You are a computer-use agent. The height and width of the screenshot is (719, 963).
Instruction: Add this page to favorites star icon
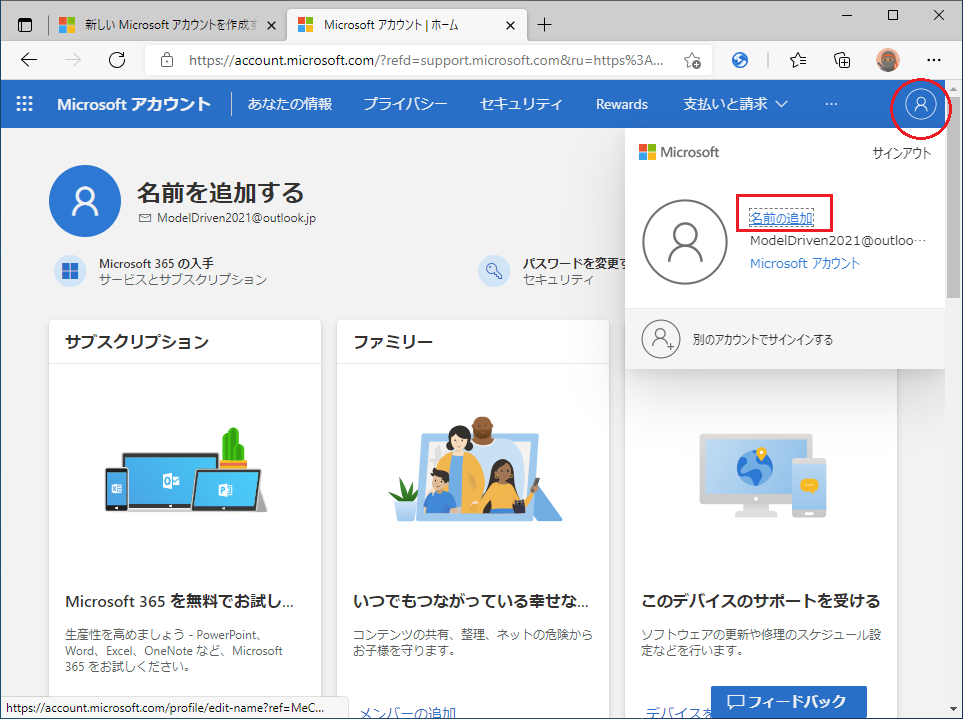[692, 60]
